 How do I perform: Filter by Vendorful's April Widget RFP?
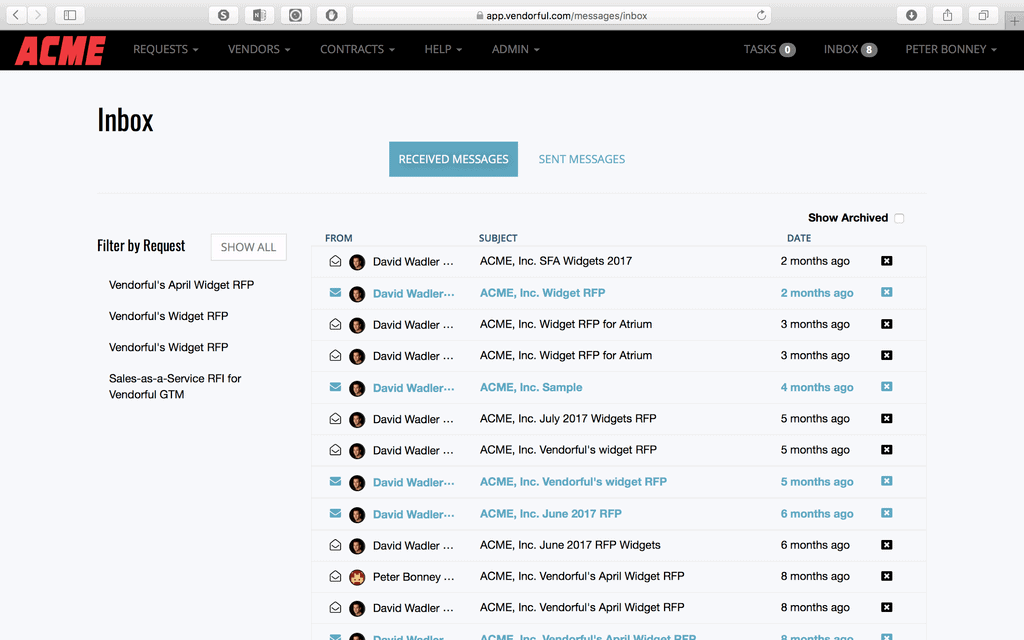[181, 285]
